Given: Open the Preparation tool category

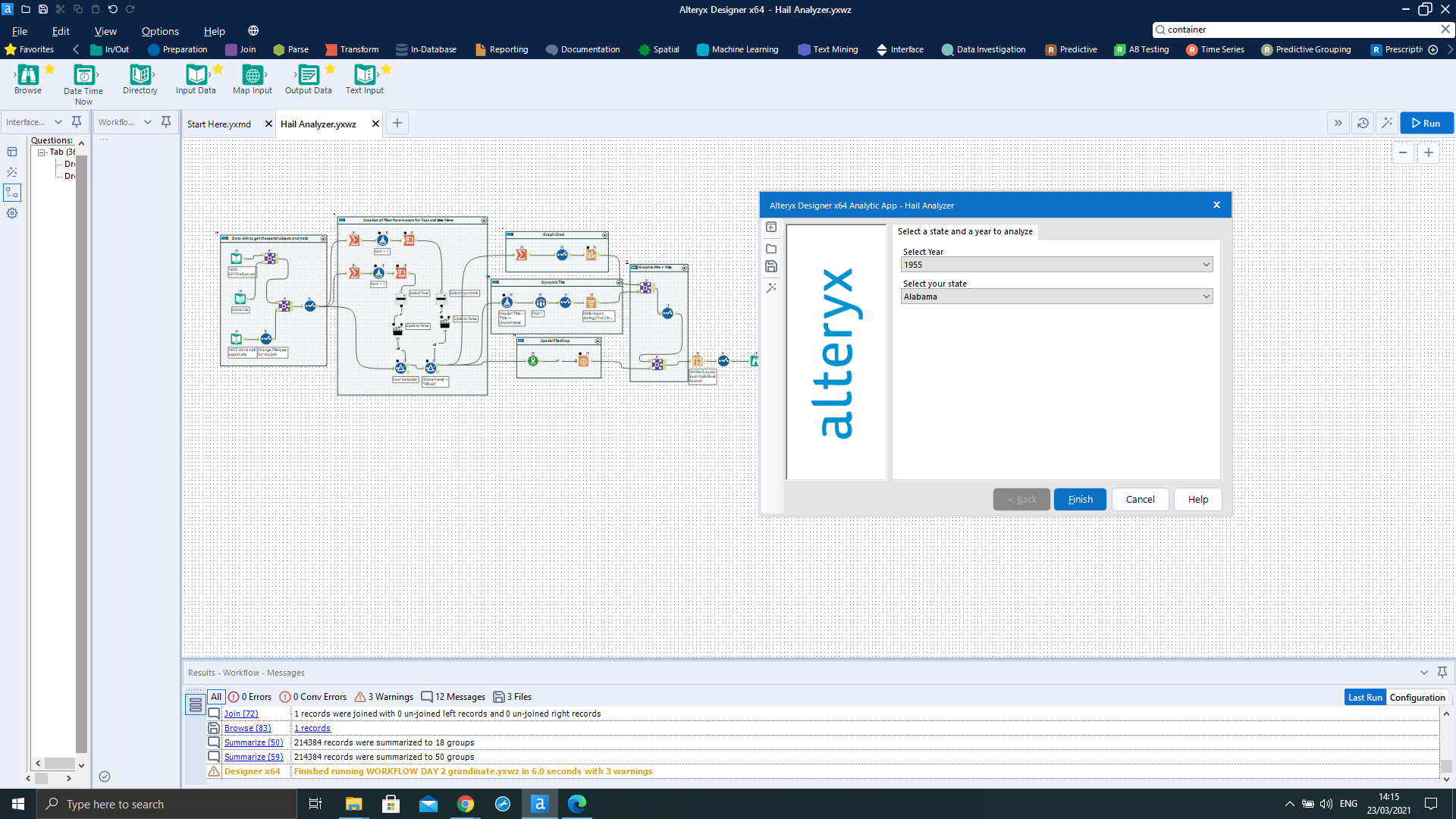Looking at the screenshot, I should [177, 49].
